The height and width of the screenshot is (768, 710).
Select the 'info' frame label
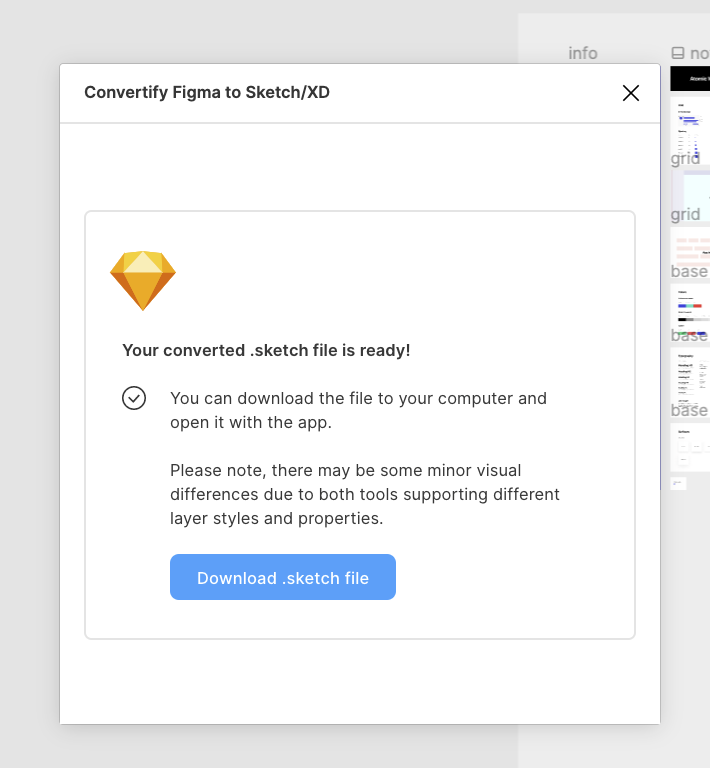point(583,53)
